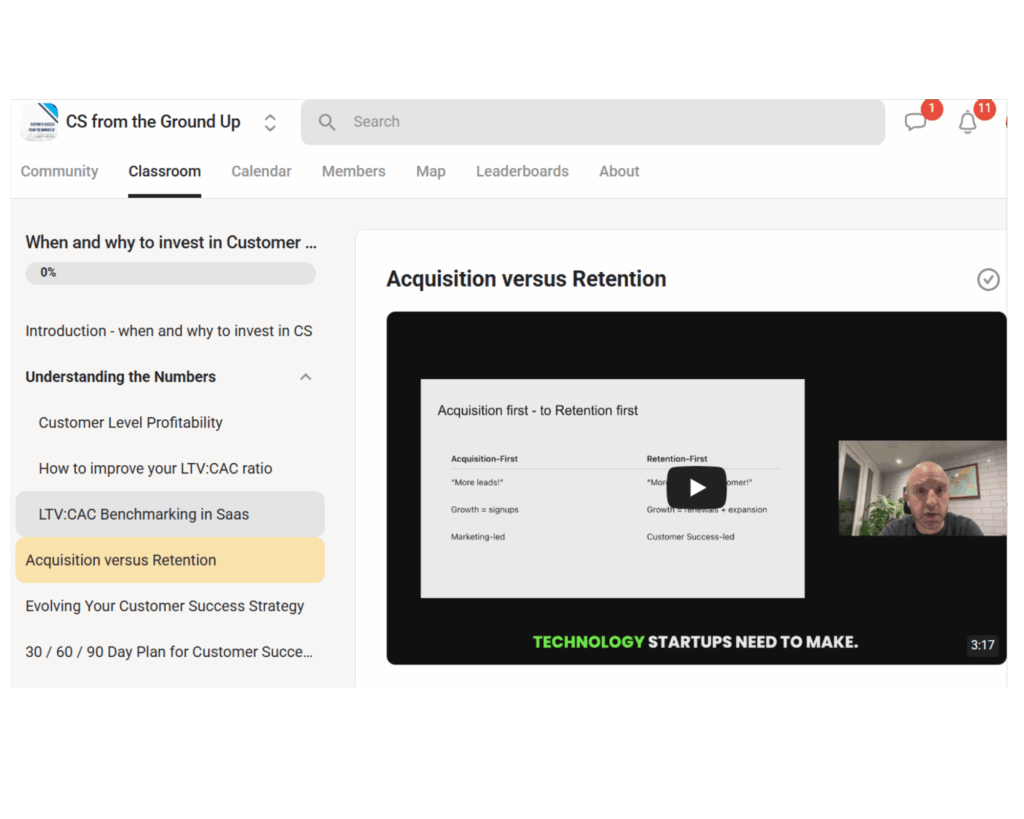This screenshot has width=1024, height=819.
Task: Open How to improve your LTV:CAC ratio
Action: (x=155, y=468)
